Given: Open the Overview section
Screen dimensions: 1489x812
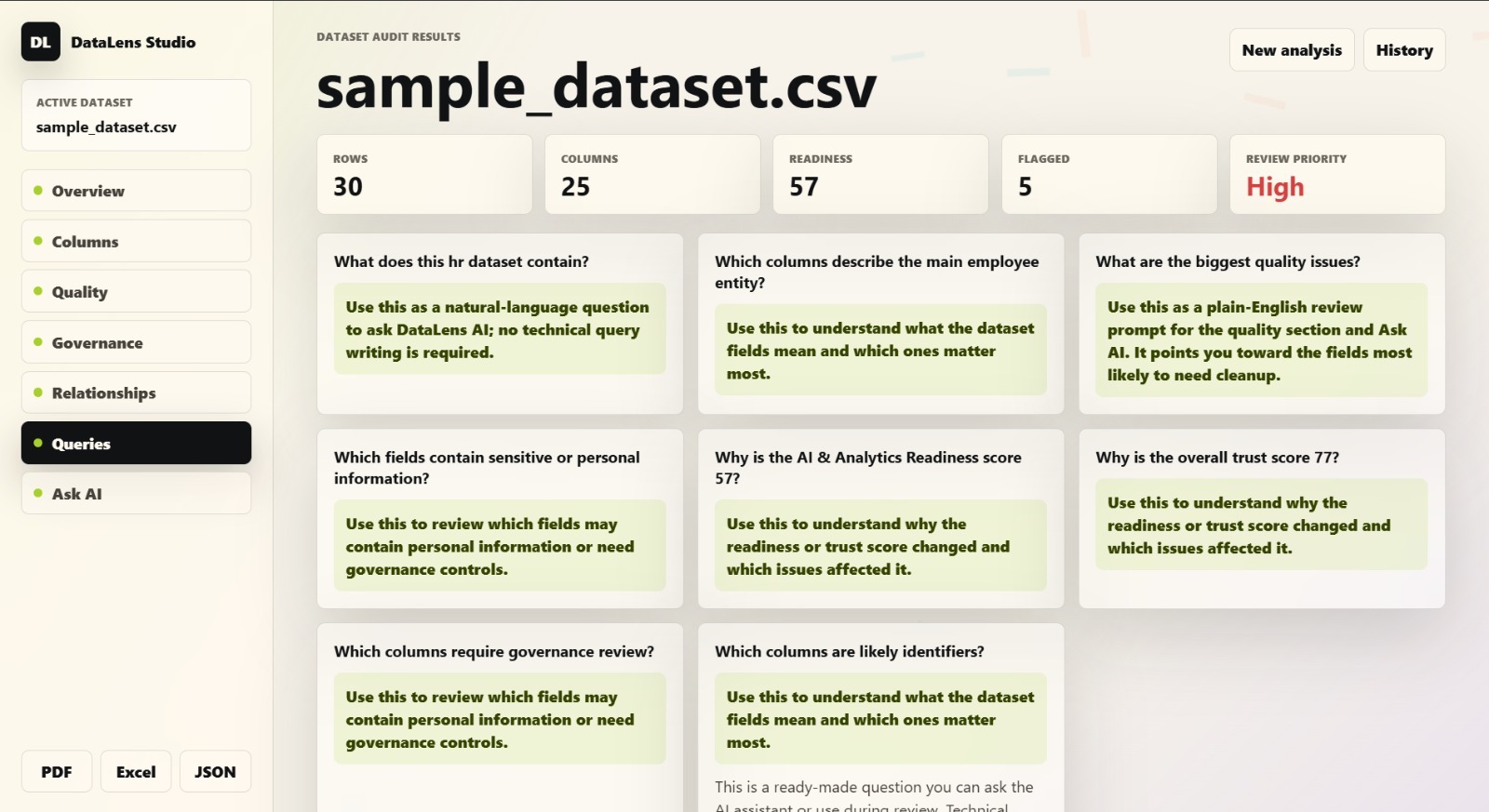Looking at the screenshot, I should click(136, 191).
